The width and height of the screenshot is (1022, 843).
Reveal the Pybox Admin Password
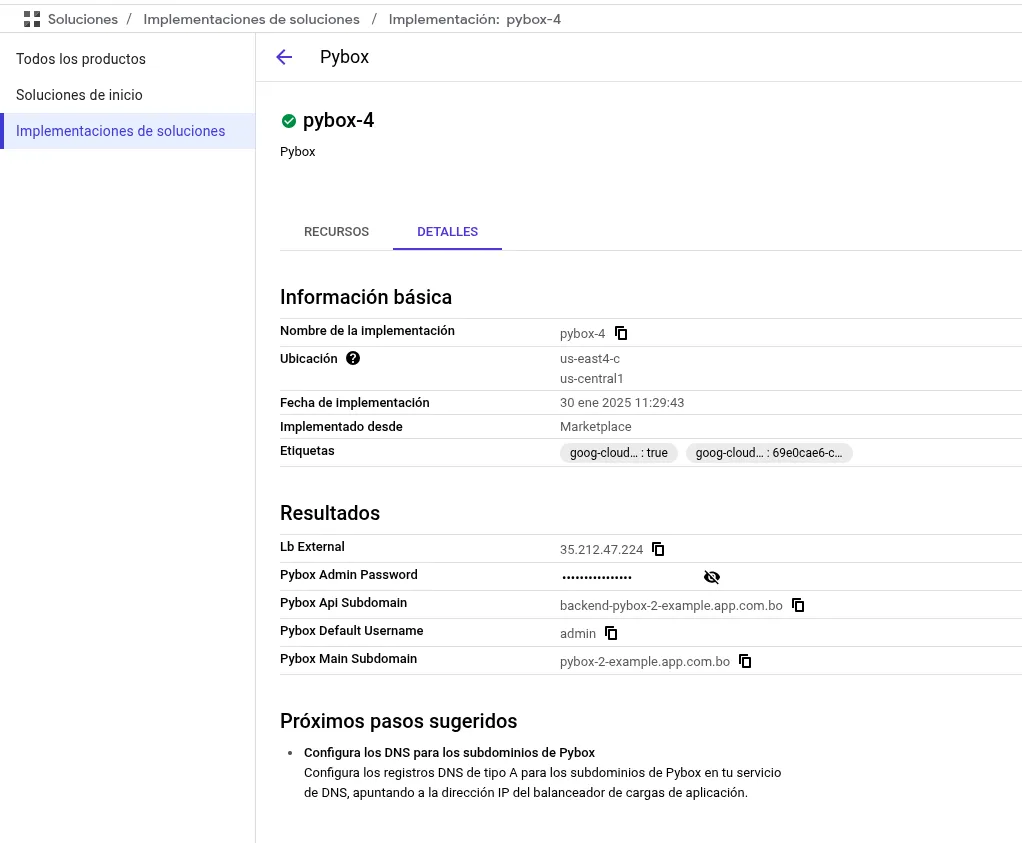tap(712, 577)
